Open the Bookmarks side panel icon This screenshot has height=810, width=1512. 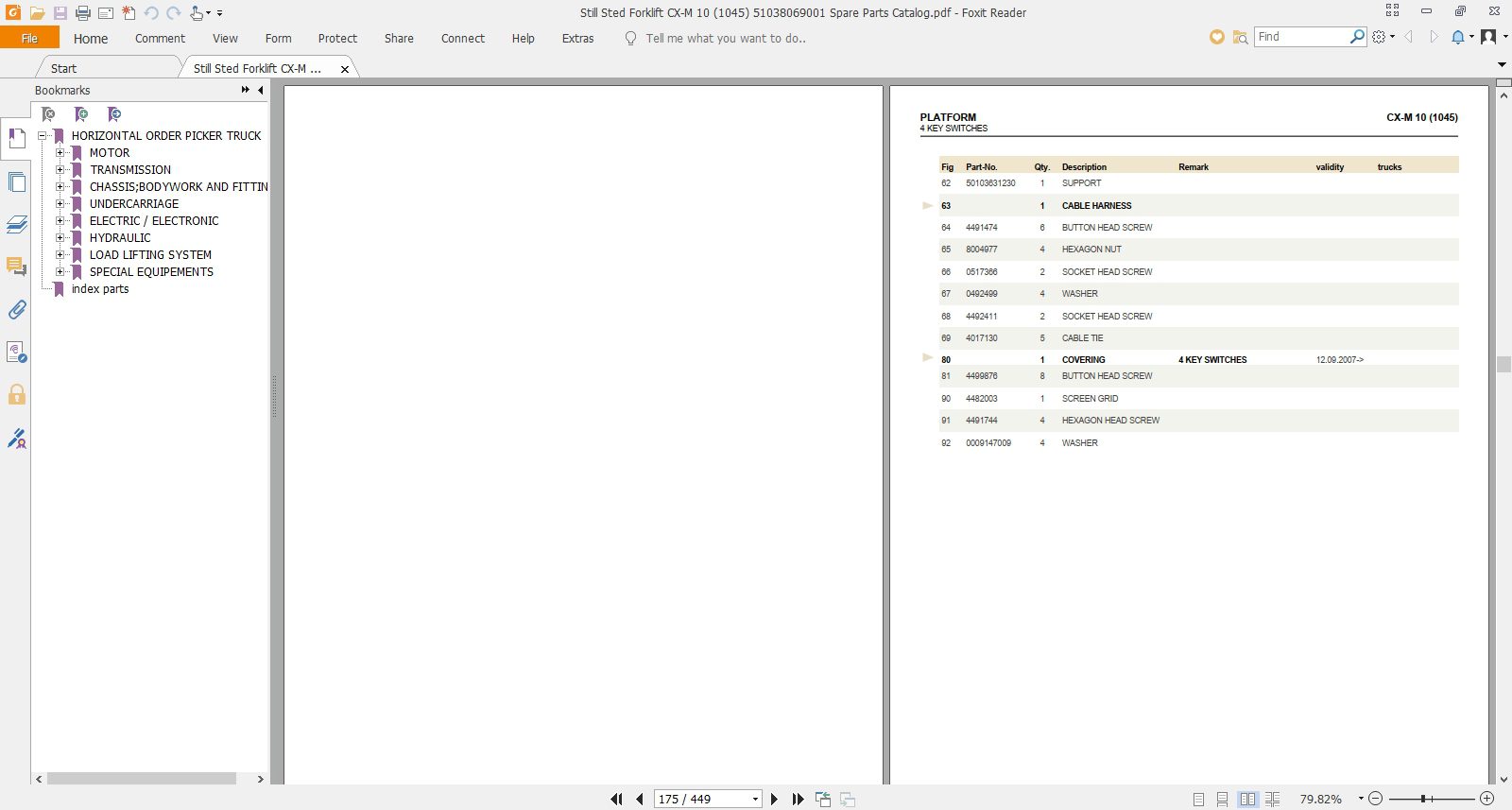[16, 139]
